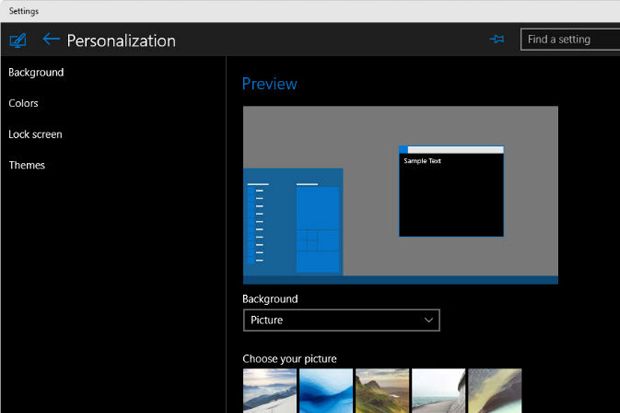
Task: Open the Background section
Action: (36, 72)
